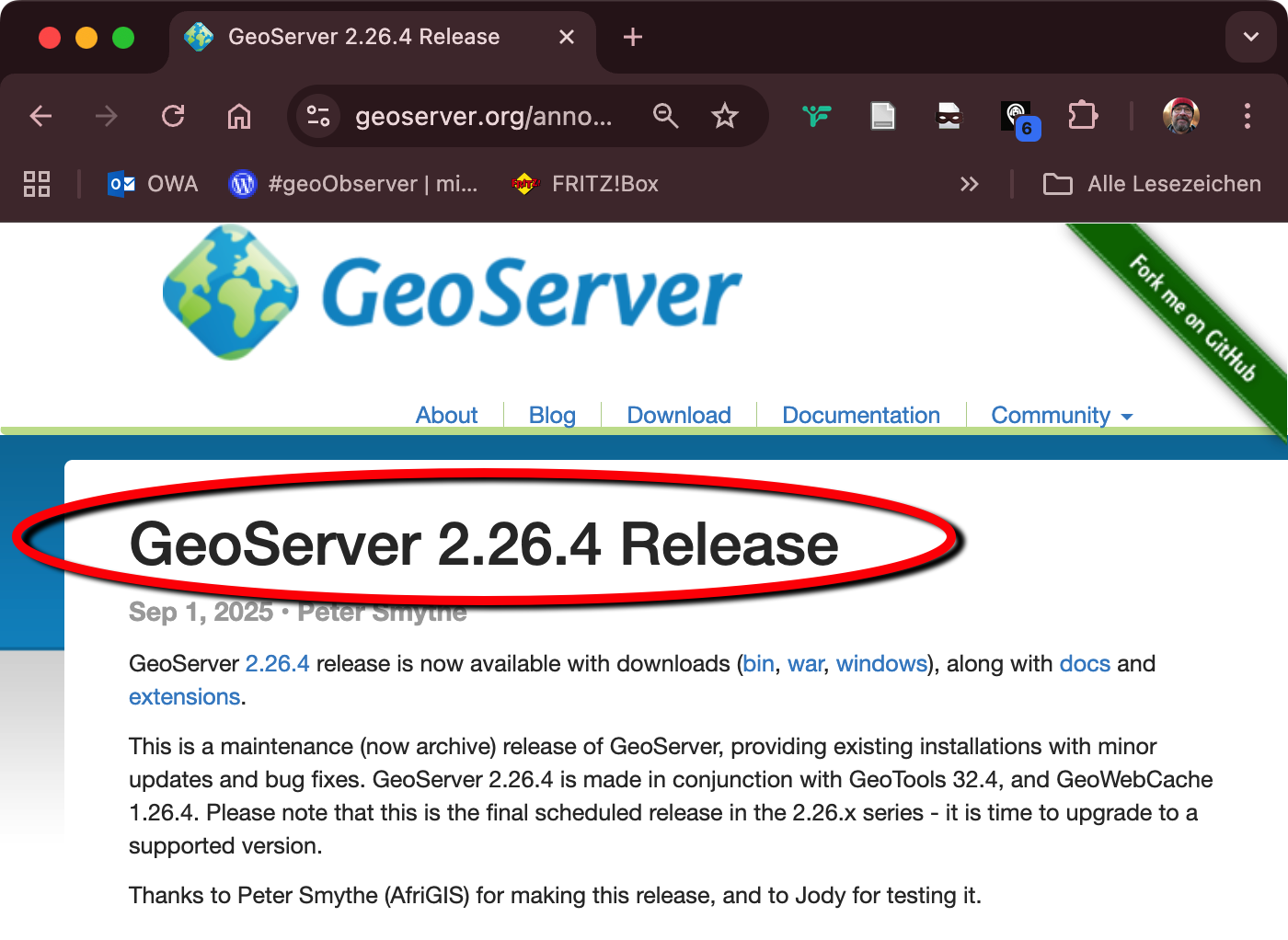Open the Extensions puzzle-piece menu
Image resolution: width=1288 pixels, height=940 pixels.
coord(1083,116)
